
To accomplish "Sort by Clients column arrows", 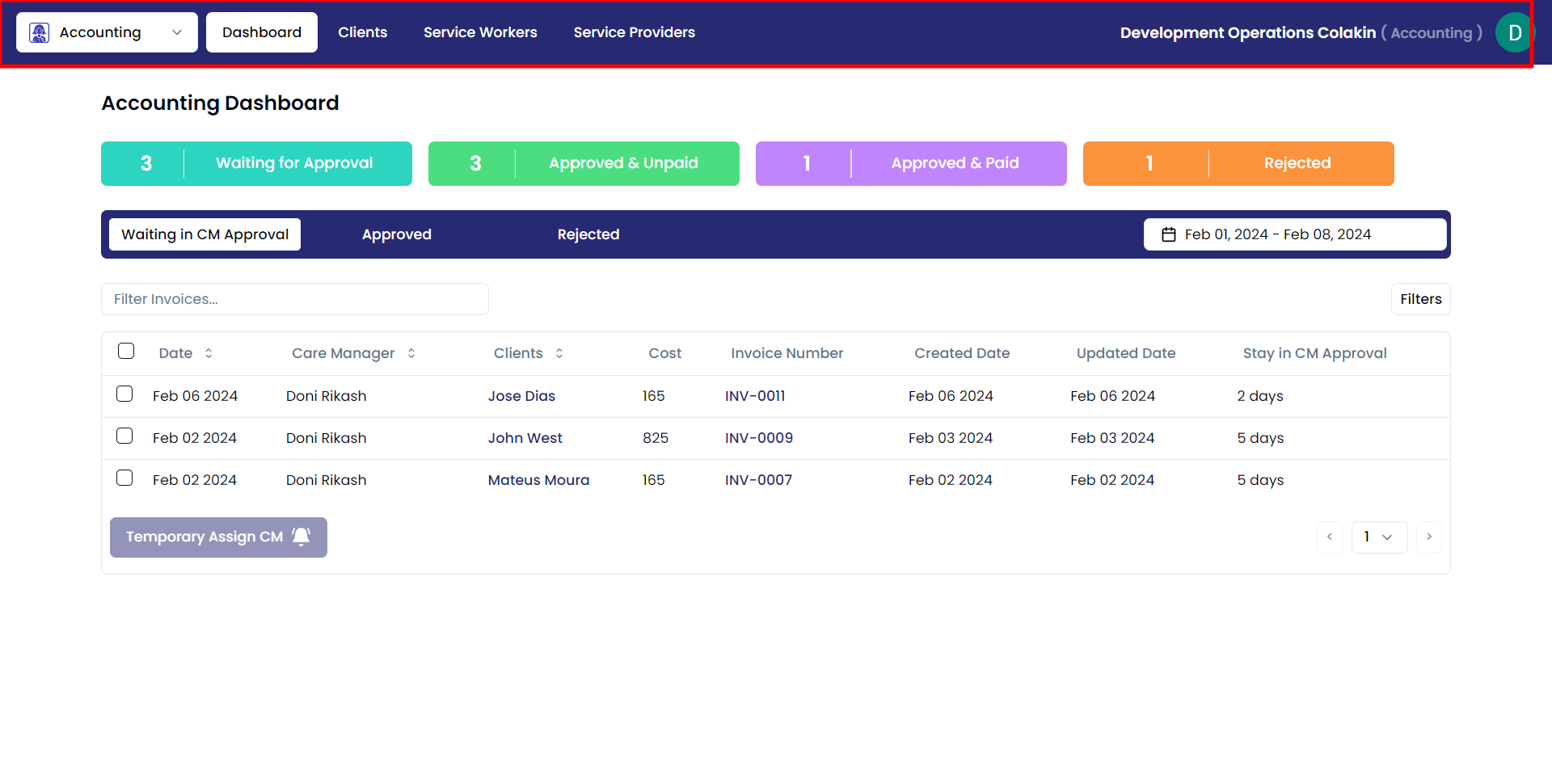I will point(559,353).
